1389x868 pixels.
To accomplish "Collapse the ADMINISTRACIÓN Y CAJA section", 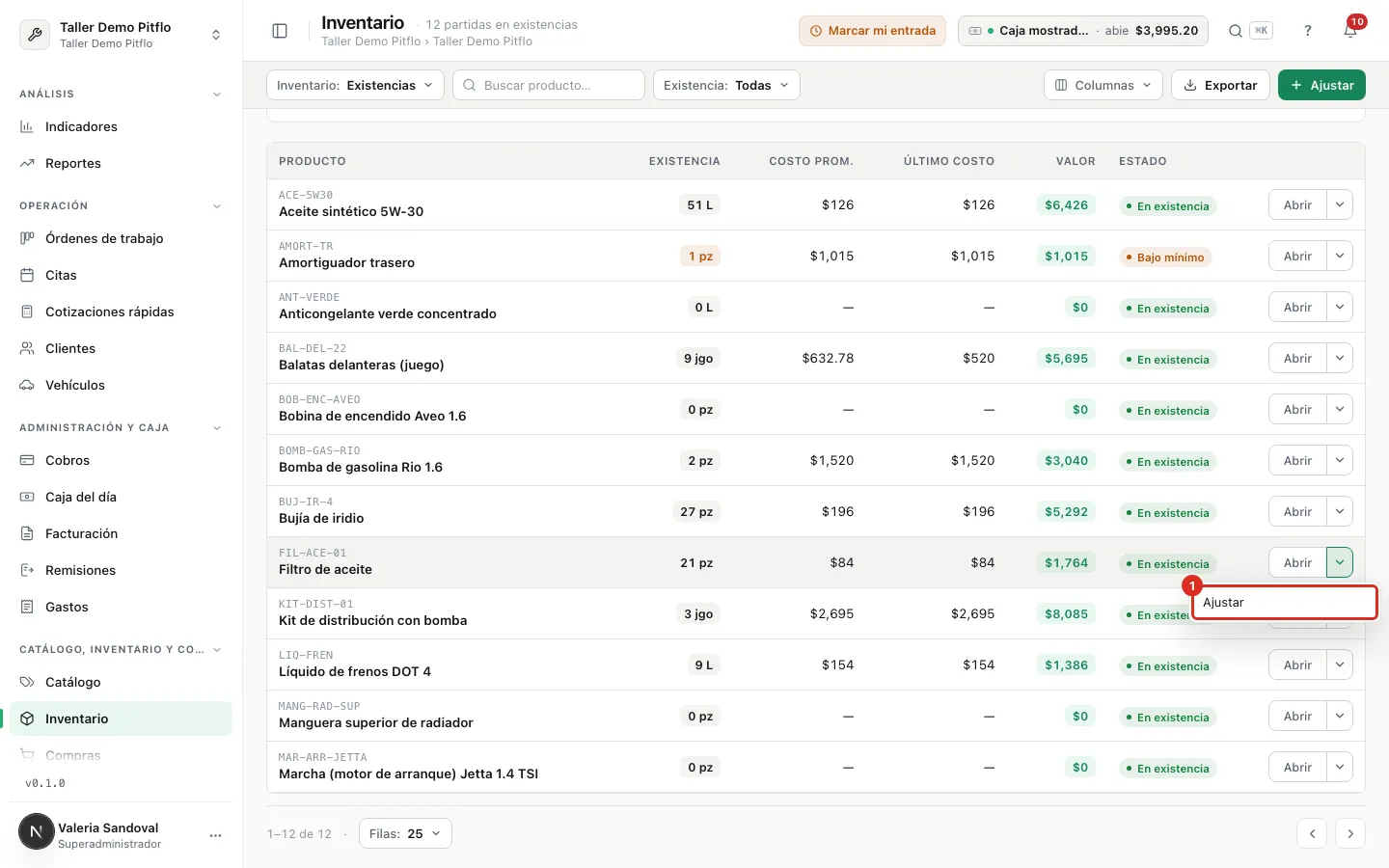I will pyautogui.click(x=217, y=428).
